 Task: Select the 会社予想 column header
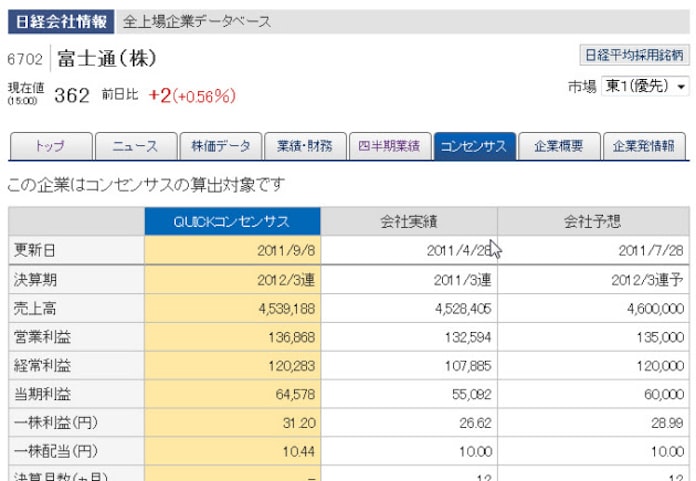pos(593,221)
